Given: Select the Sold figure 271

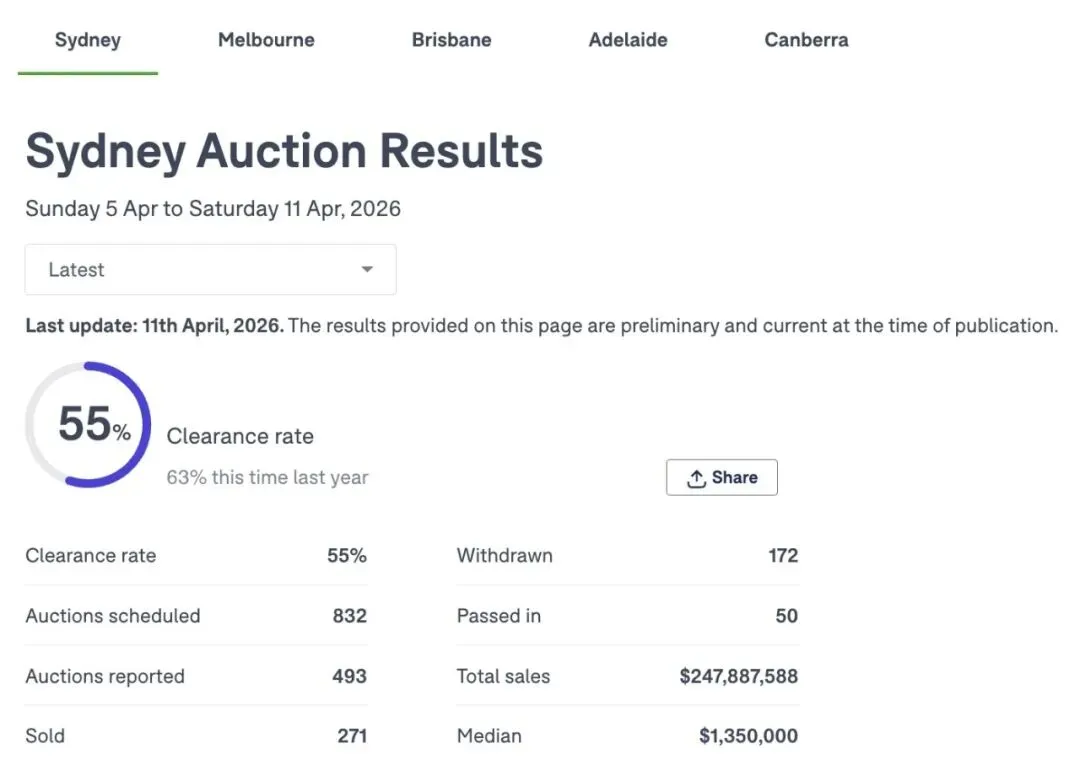Looking at the screenshot, I should [352, 736].
